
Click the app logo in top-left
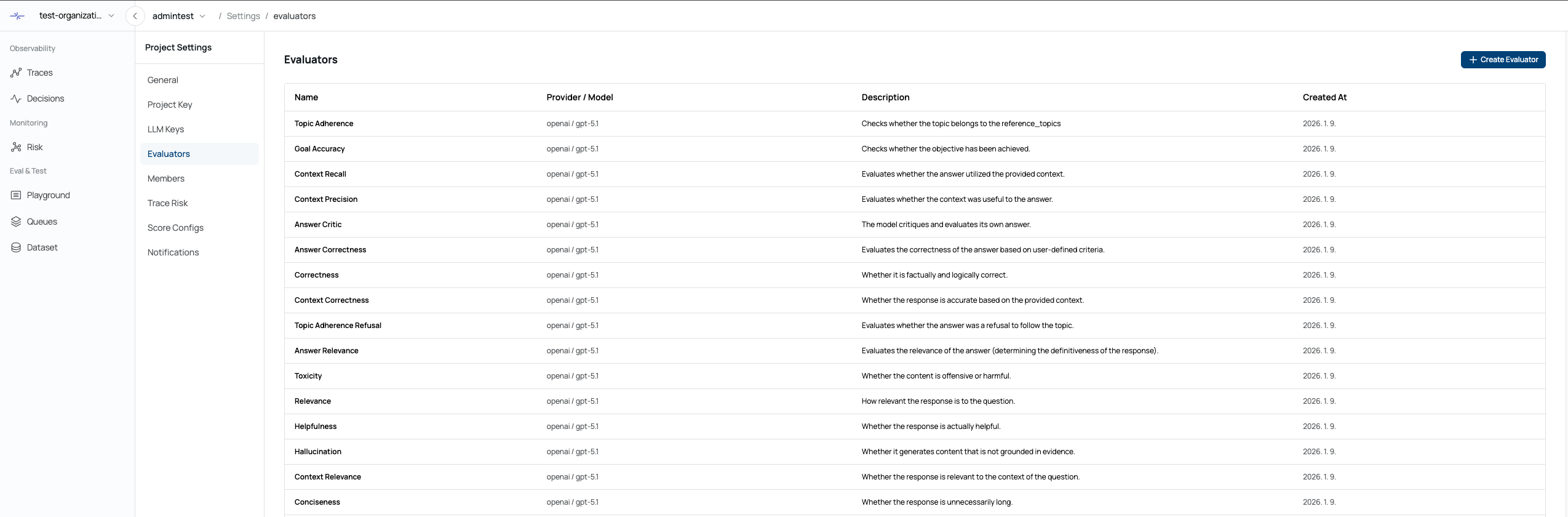coord(17,16)
